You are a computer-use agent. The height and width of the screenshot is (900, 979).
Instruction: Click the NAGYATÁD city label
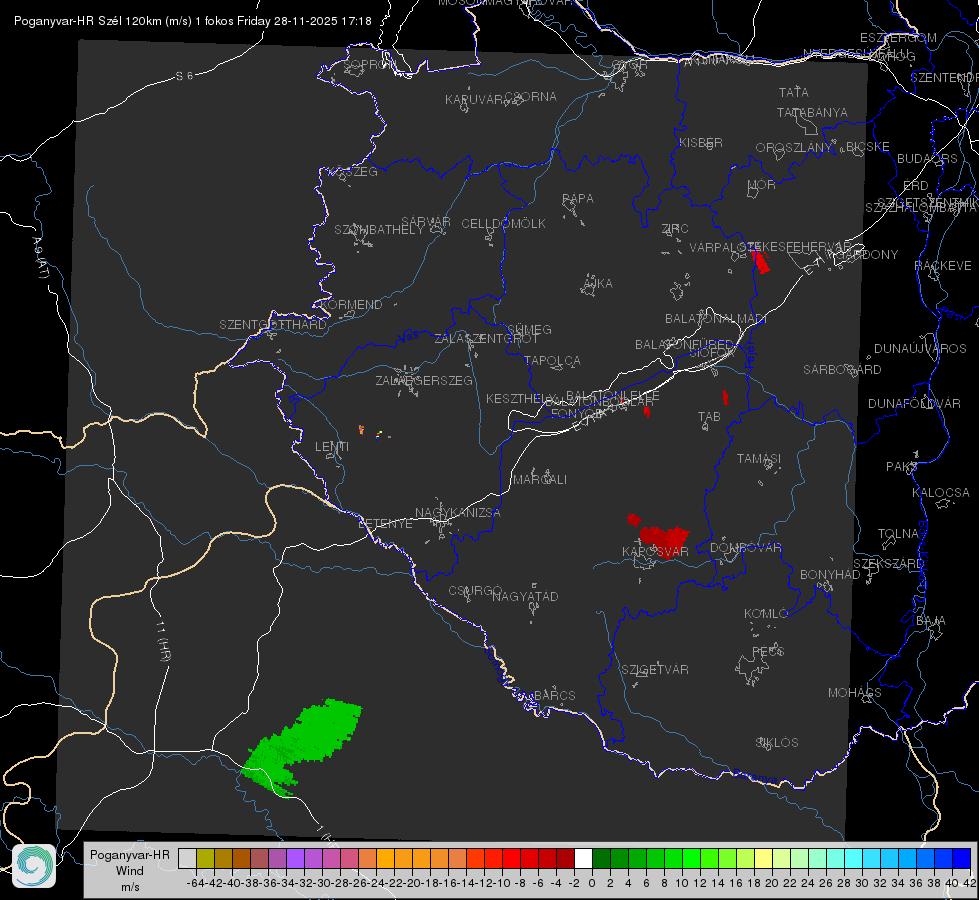pyautogui.click(x=525, y=596)
